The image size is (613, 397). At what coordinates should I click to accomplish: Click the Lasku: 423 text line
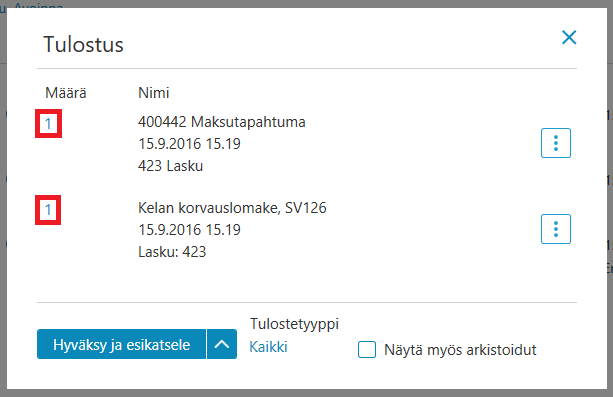(x=172, y=252)
